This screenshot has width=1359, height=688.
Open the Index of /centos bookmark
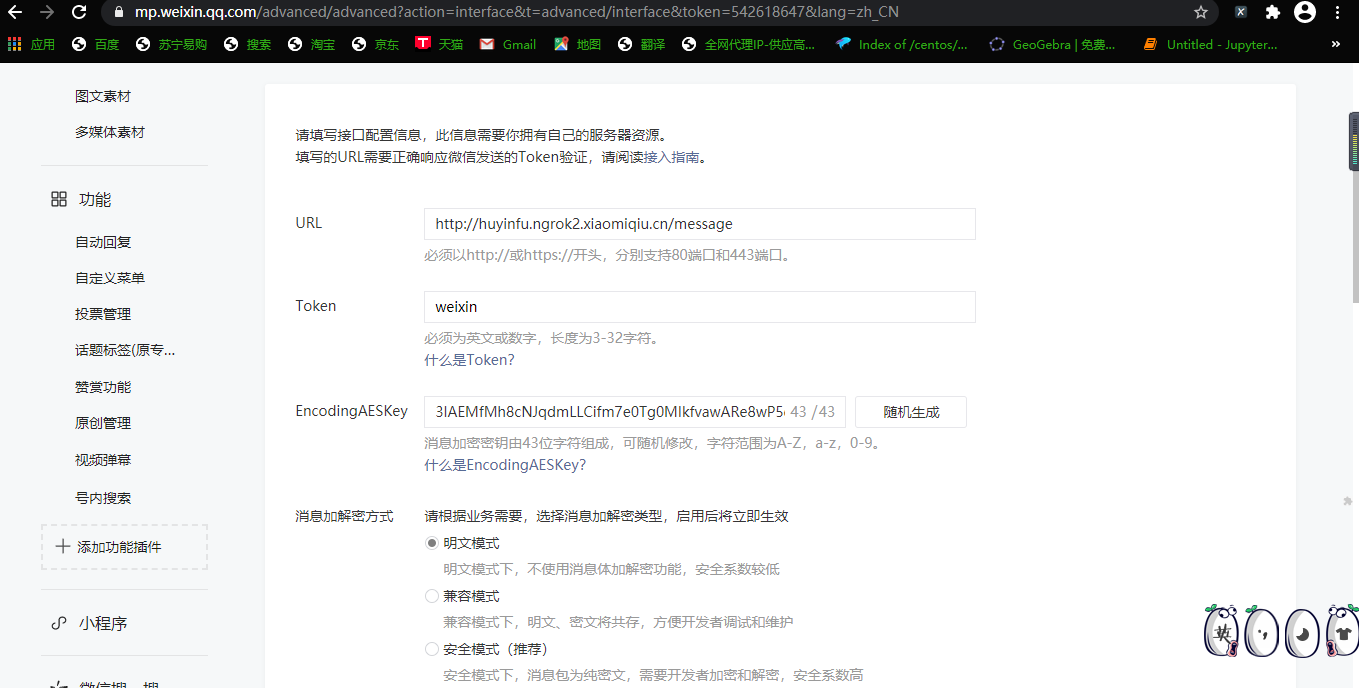click(x=902, y=44)
